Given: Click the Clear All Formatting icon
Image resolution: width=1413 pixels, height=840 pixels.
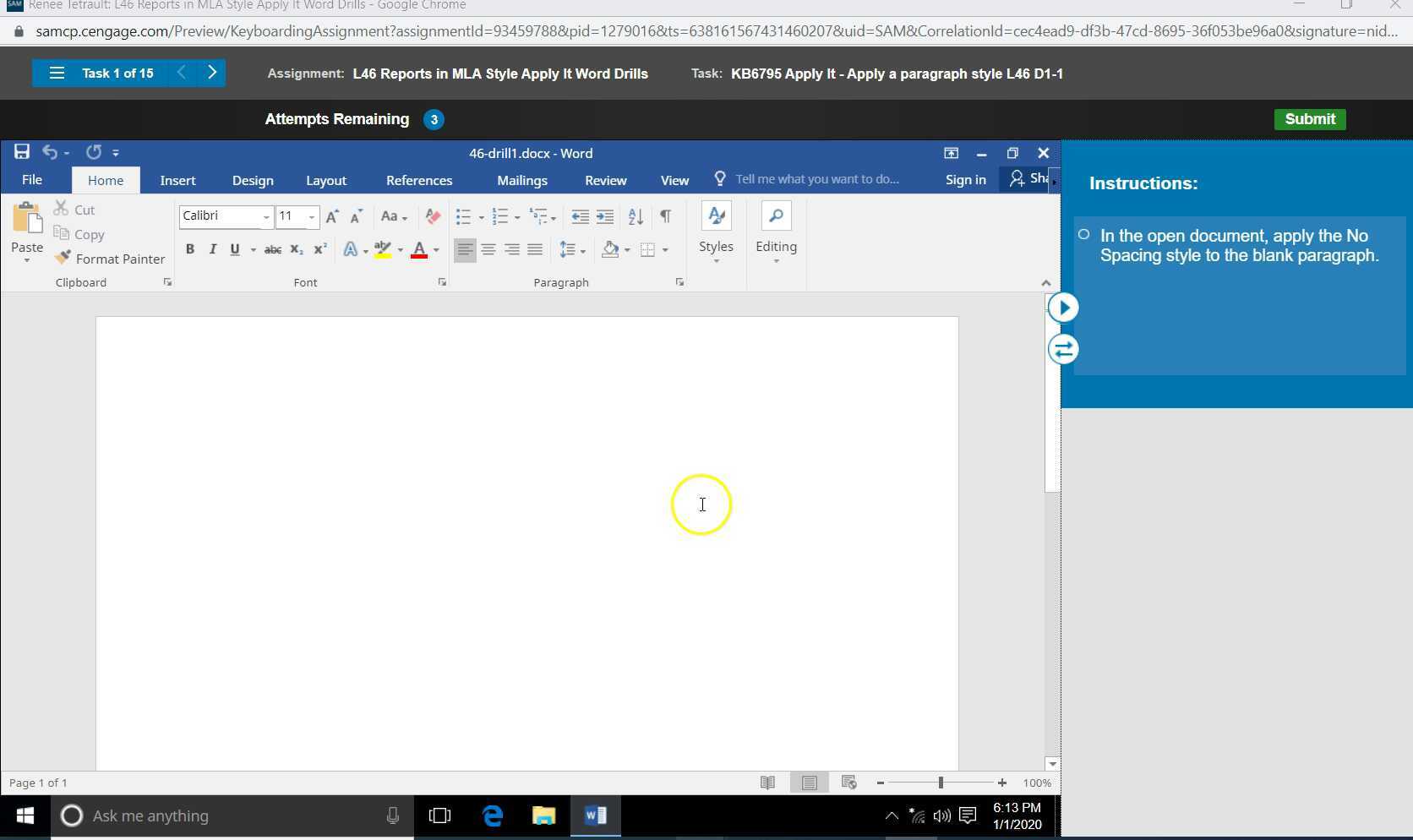Looking at the screenshot, I should (x=433, y=216).
